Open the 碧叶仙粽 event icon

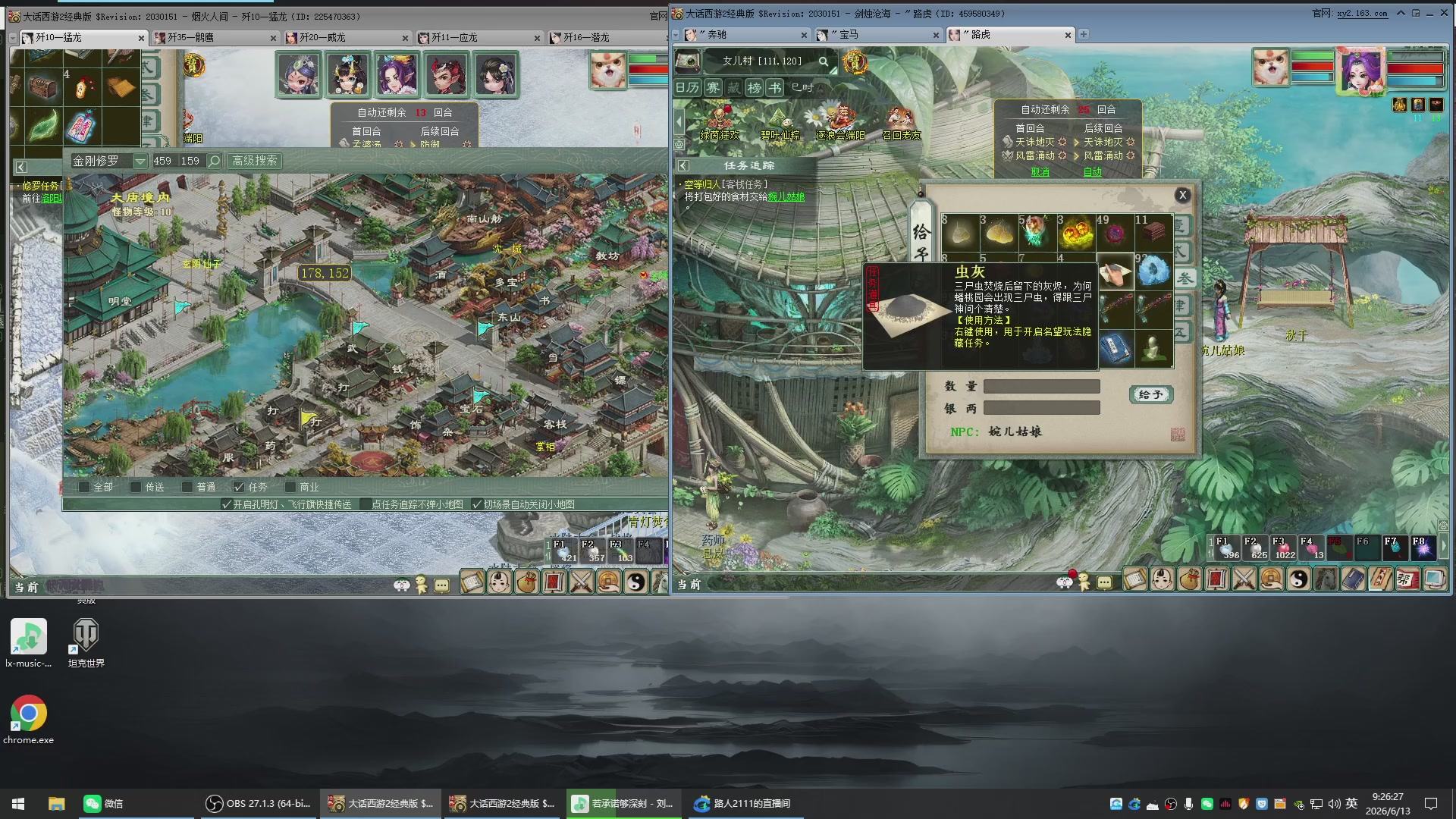coord(780,123)
